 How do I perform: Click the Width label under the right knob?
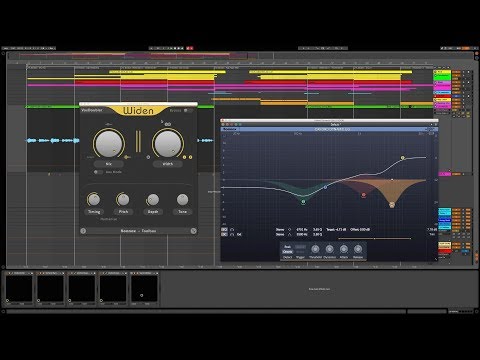(168, 164)
